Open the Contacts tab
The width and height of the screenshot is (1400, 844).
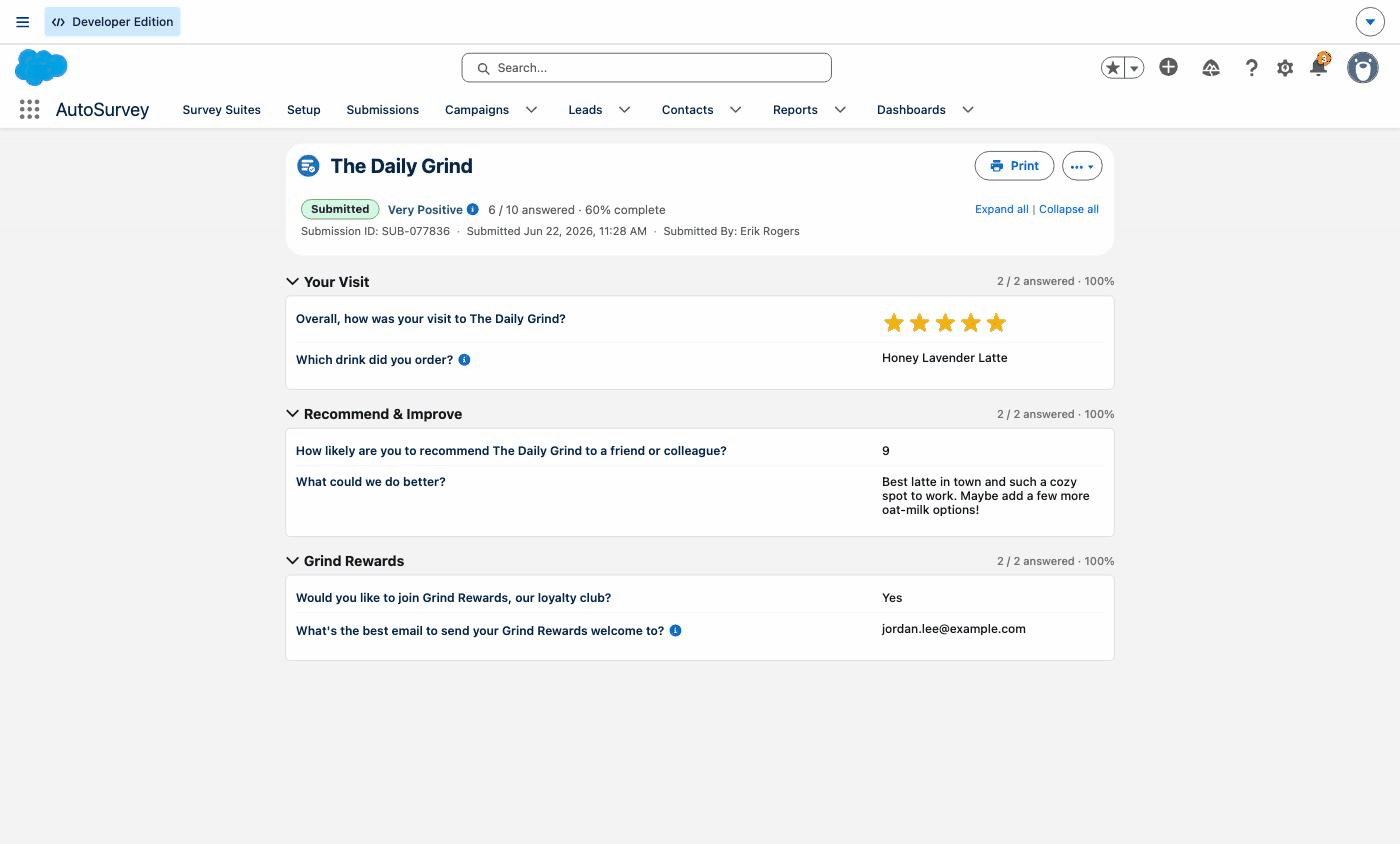pyautogui.click(x=687, y=110)
